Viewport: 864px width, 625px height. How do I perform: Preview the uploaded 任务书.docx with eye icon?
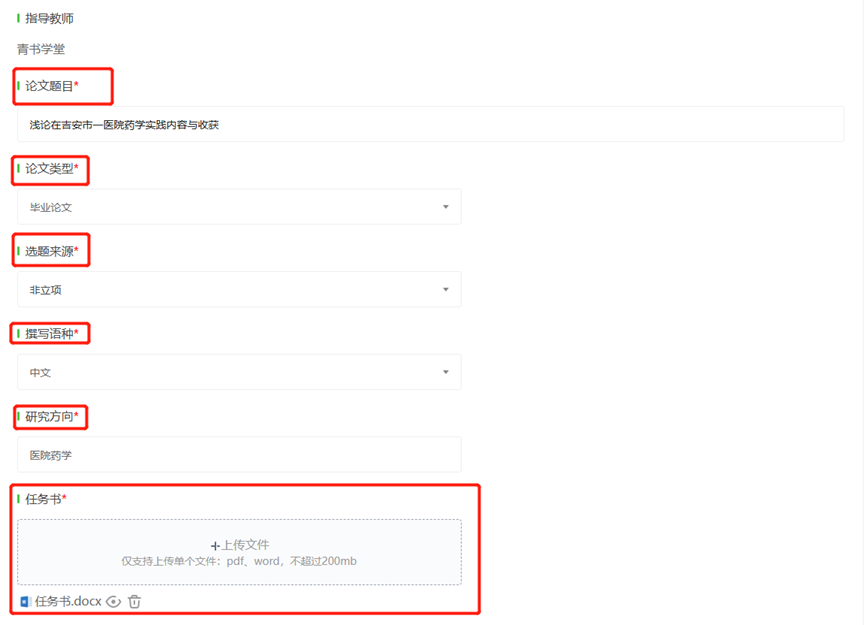tap(114, 602)
